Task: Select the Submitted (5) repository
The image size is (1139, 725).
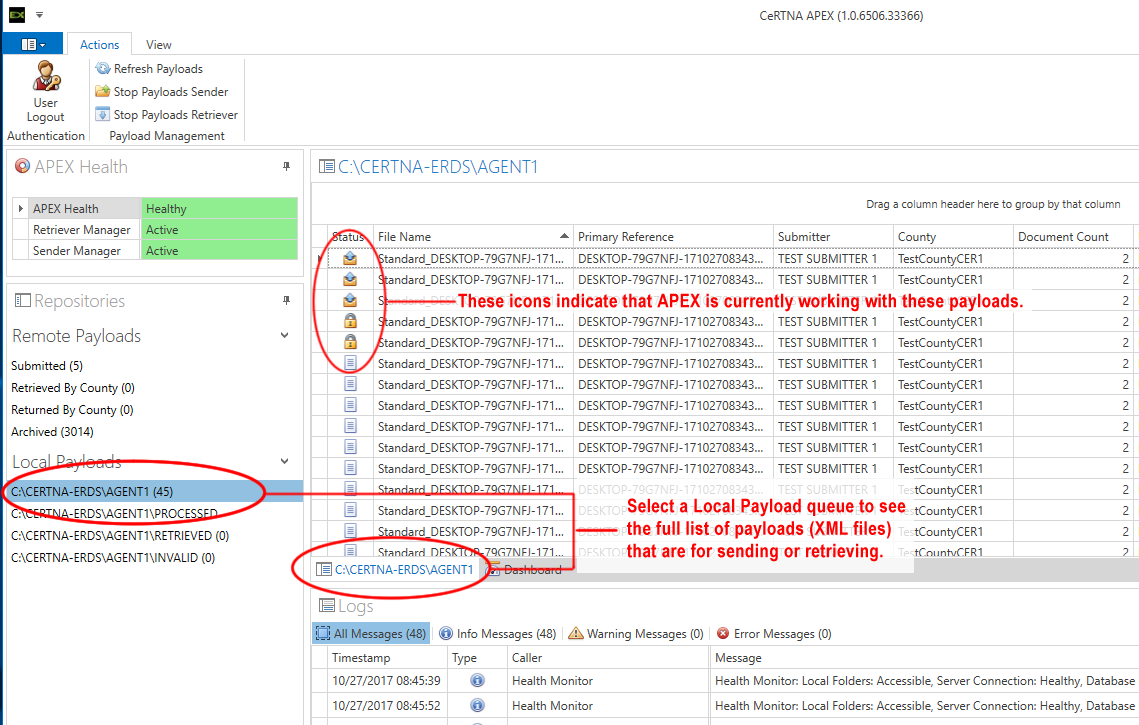Action: click(x=47, y=366)
